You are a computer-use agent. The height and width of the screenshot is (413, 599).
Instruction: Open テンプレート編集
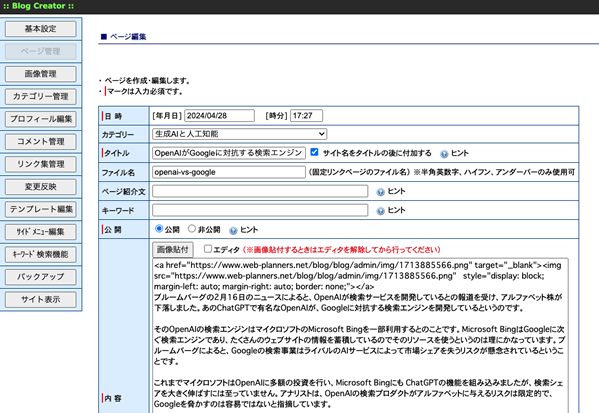tap(40, 209)
